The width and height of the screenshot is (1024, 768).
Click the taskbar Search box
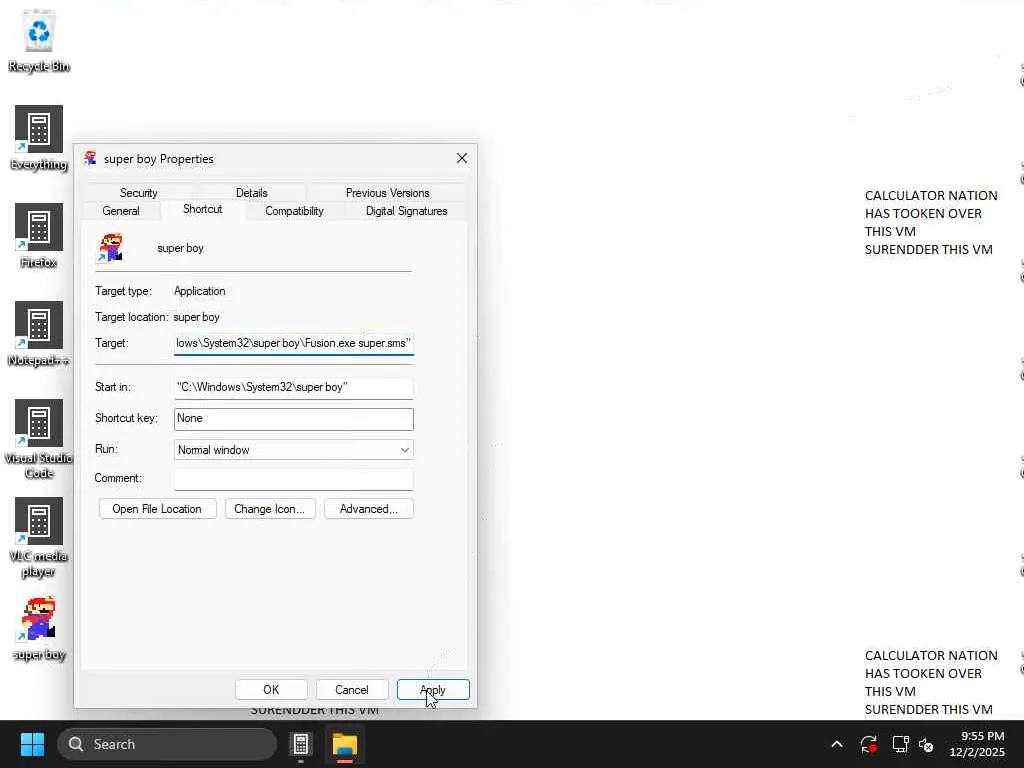click(167, 744)
